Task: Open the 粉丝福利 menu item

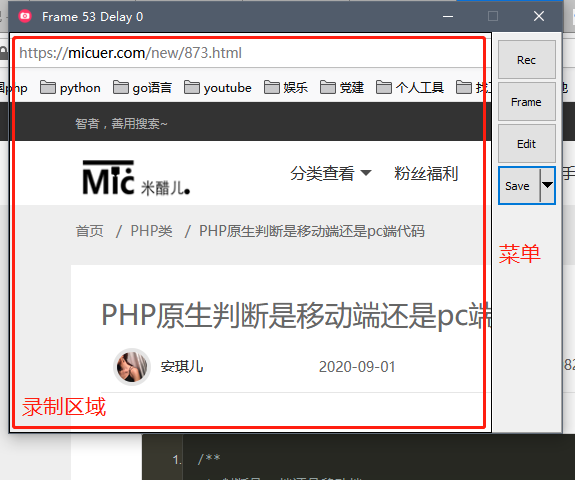Action: tap(426, 173)
